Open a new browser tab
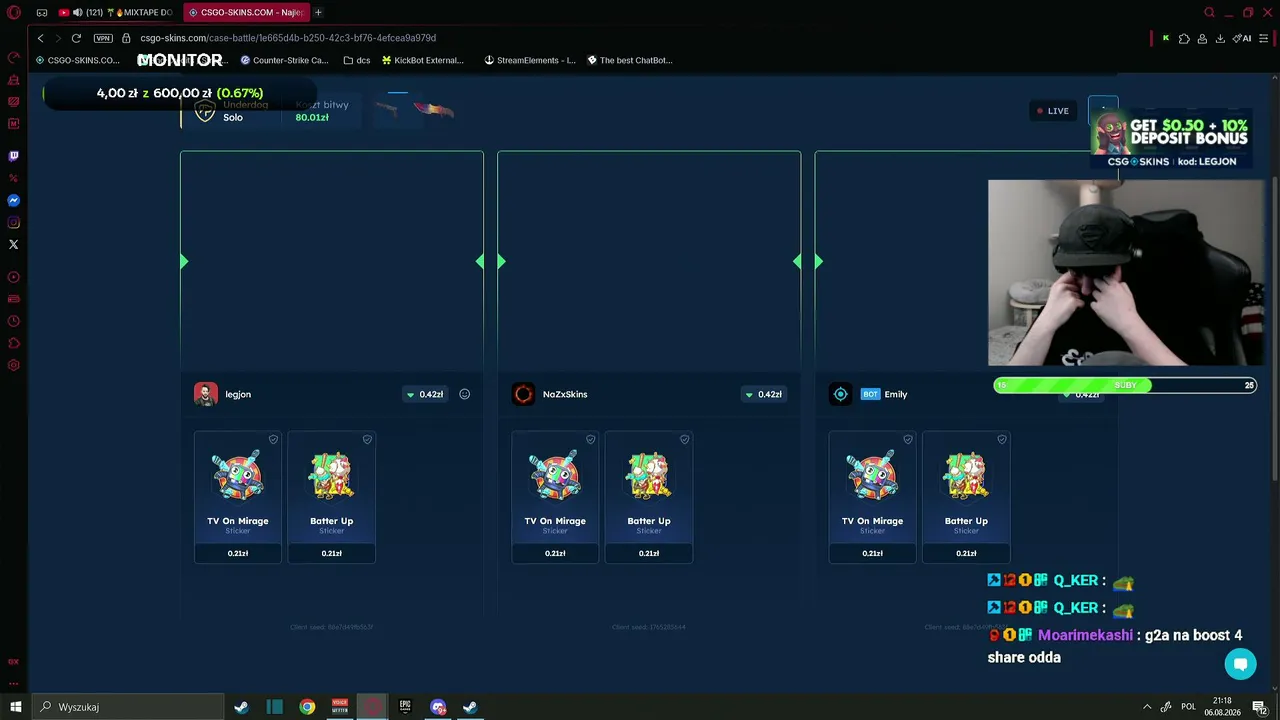This screenshot has height=720, width=1280. pyautogui.click(x=318, y=13)
